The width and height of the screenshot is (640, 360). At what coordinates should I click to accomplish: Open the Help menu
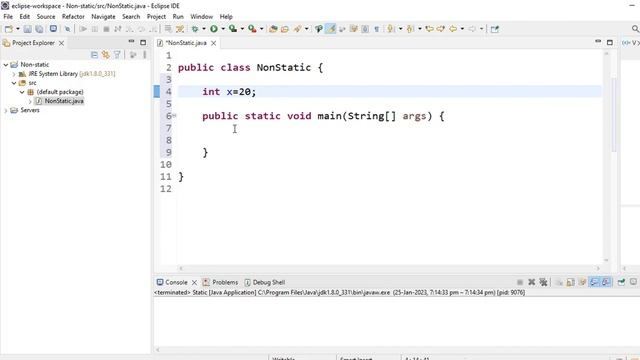pos(226,17)
